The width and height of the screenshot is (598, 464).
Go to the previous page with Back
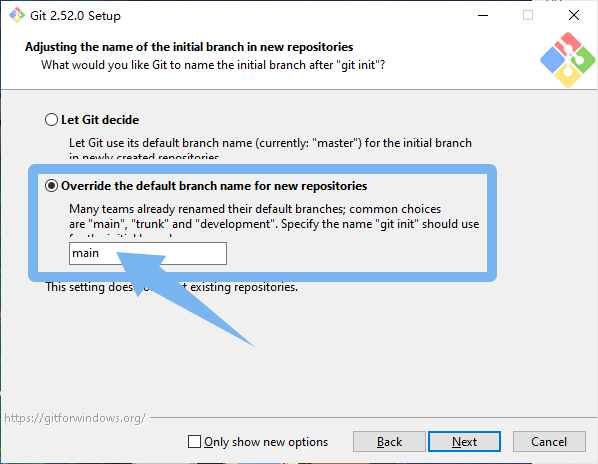point(389,442)
